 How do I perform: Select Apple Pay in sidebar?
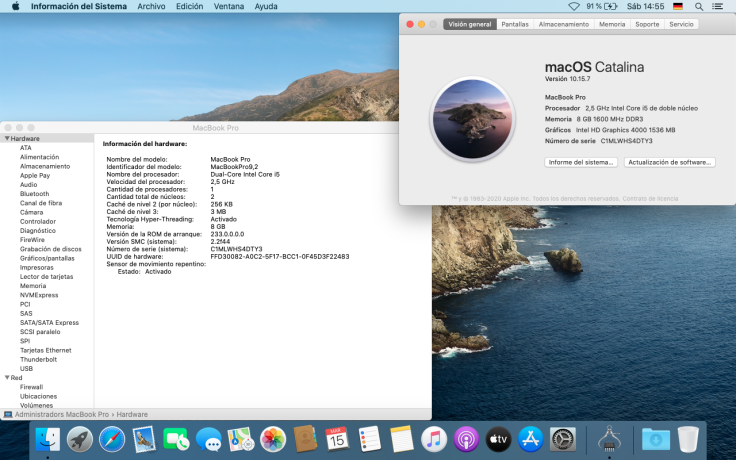(x=35, y=175)
